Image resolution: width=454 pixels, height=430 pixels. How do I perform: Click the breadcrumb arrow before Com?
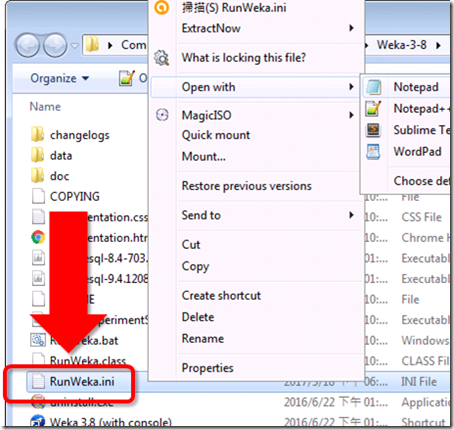pos(110,45)
